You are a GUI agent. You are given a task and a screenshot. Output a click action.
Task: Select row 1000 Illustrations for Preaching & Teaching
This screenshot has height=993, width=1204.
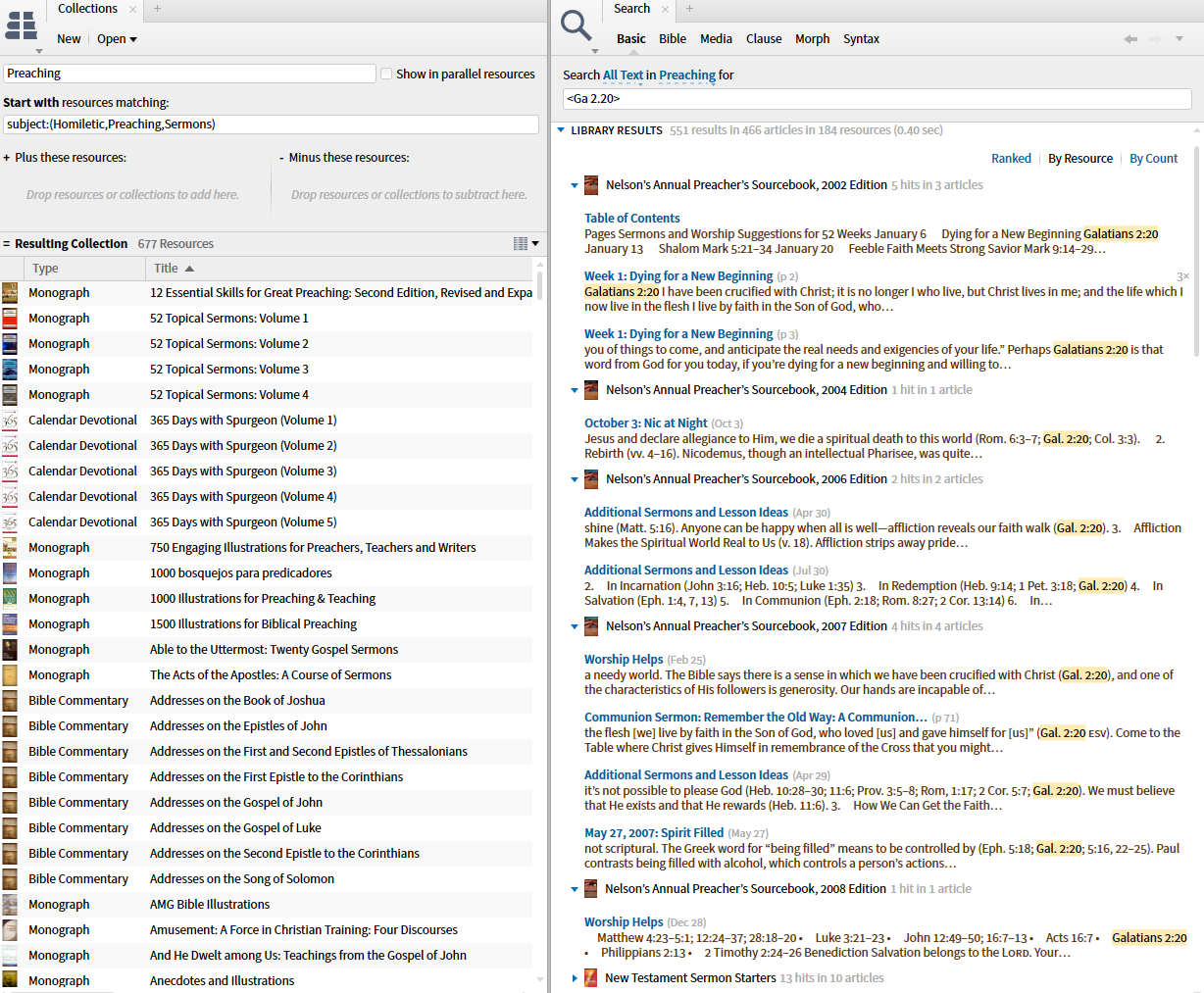click(267, 598)
